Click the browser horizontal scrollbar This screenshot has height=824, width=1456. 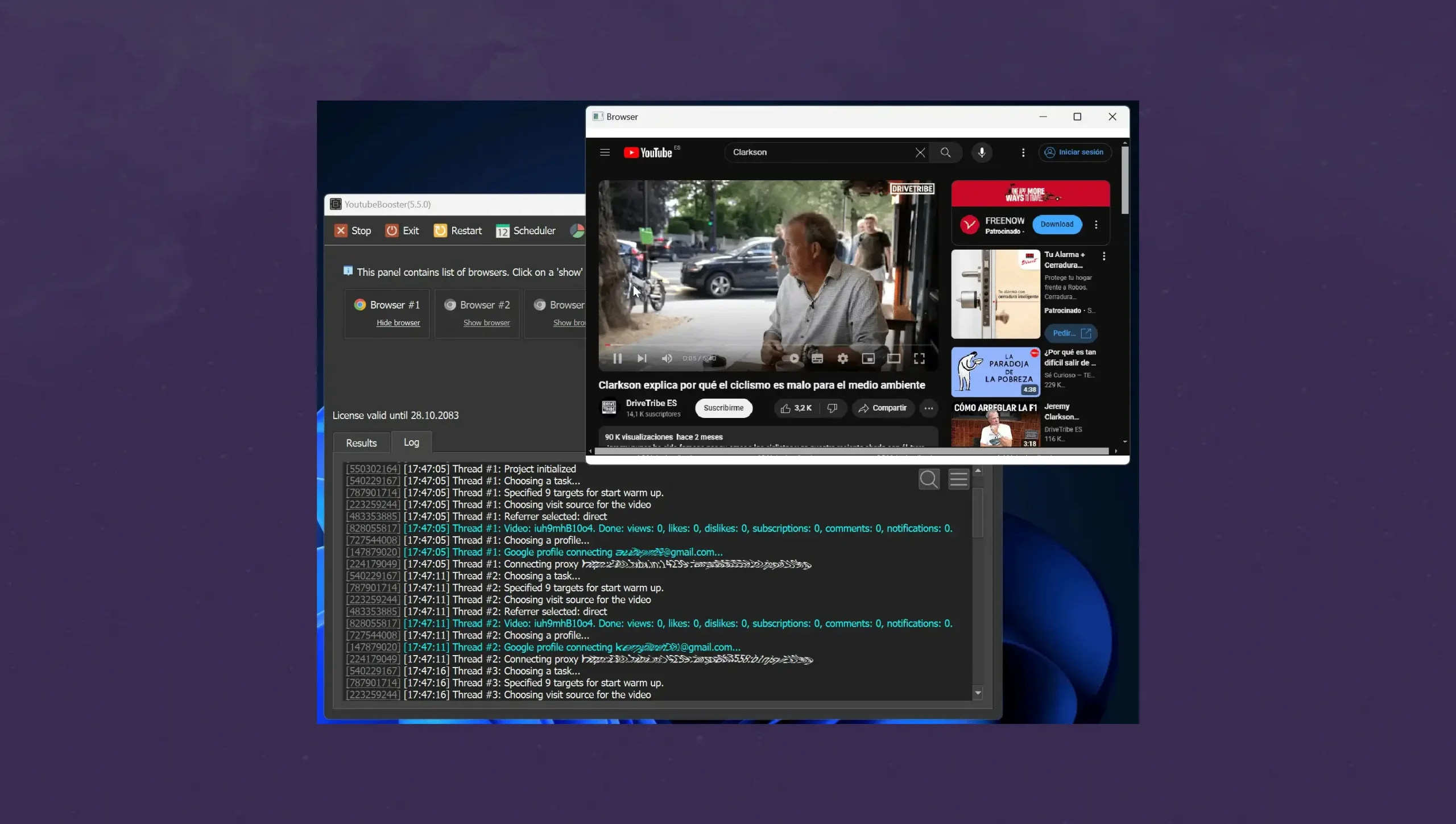(851, 451)
